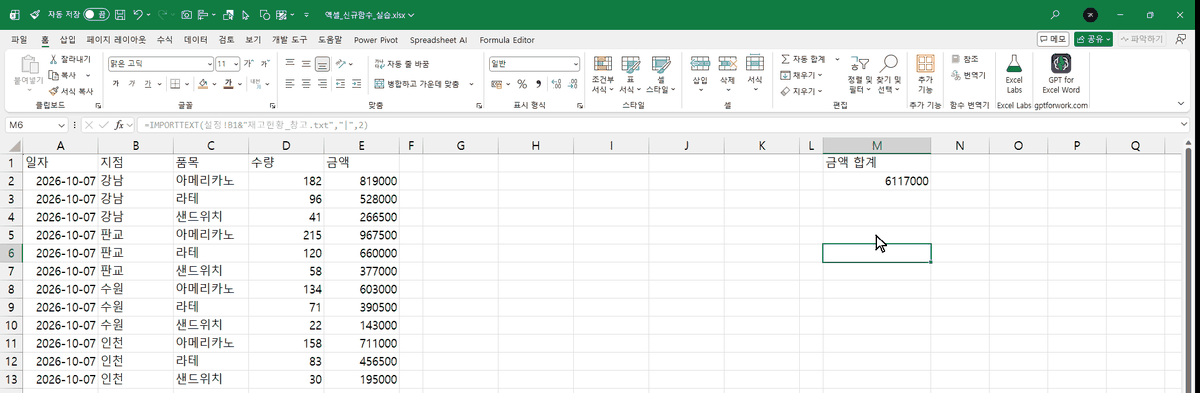Select cell M2 with value 6117000
The image size is (1200, 393).
pos(876,182)
